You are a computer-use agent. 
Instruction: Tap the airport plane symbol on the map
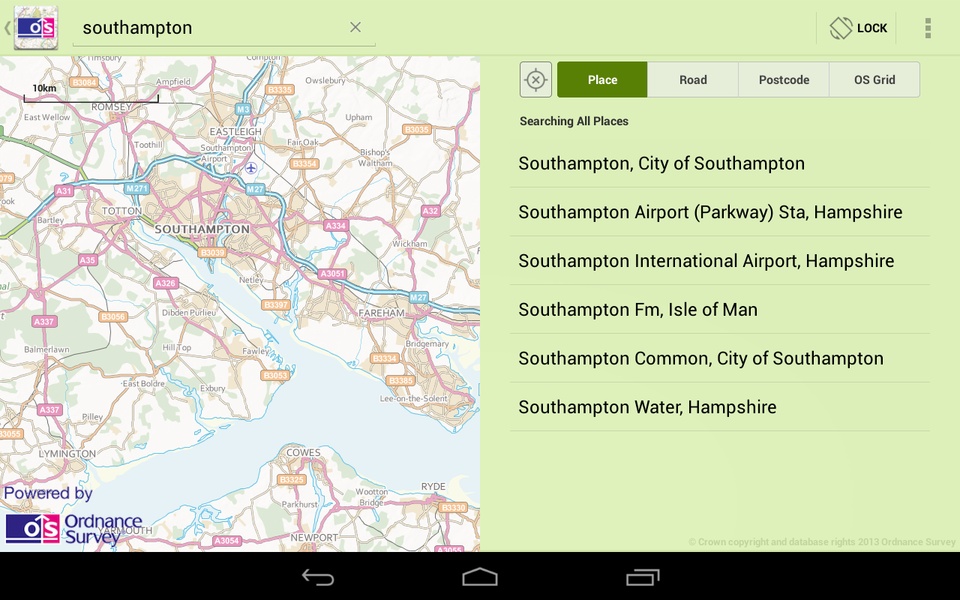[251, 168]
